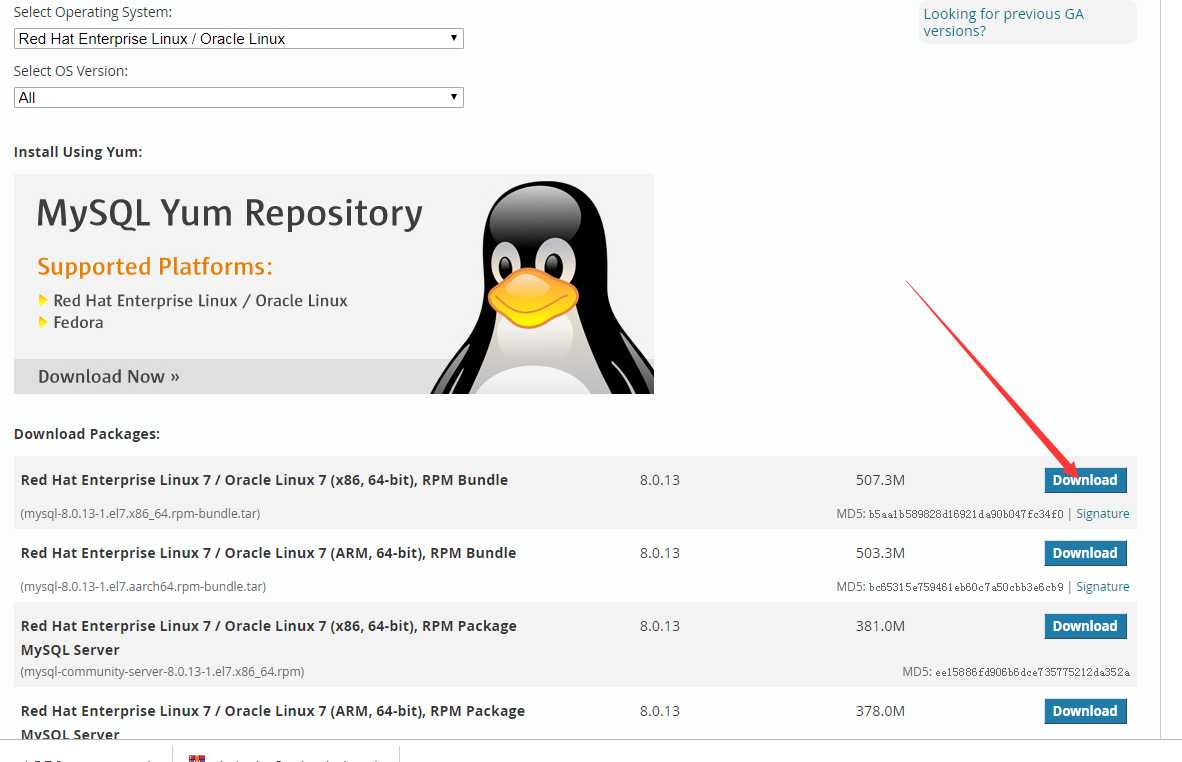Download x86 64-bit RPM Package MySQL Server
The height and width of the screenshot is (762, 1182).
(x=1085, y=626)
